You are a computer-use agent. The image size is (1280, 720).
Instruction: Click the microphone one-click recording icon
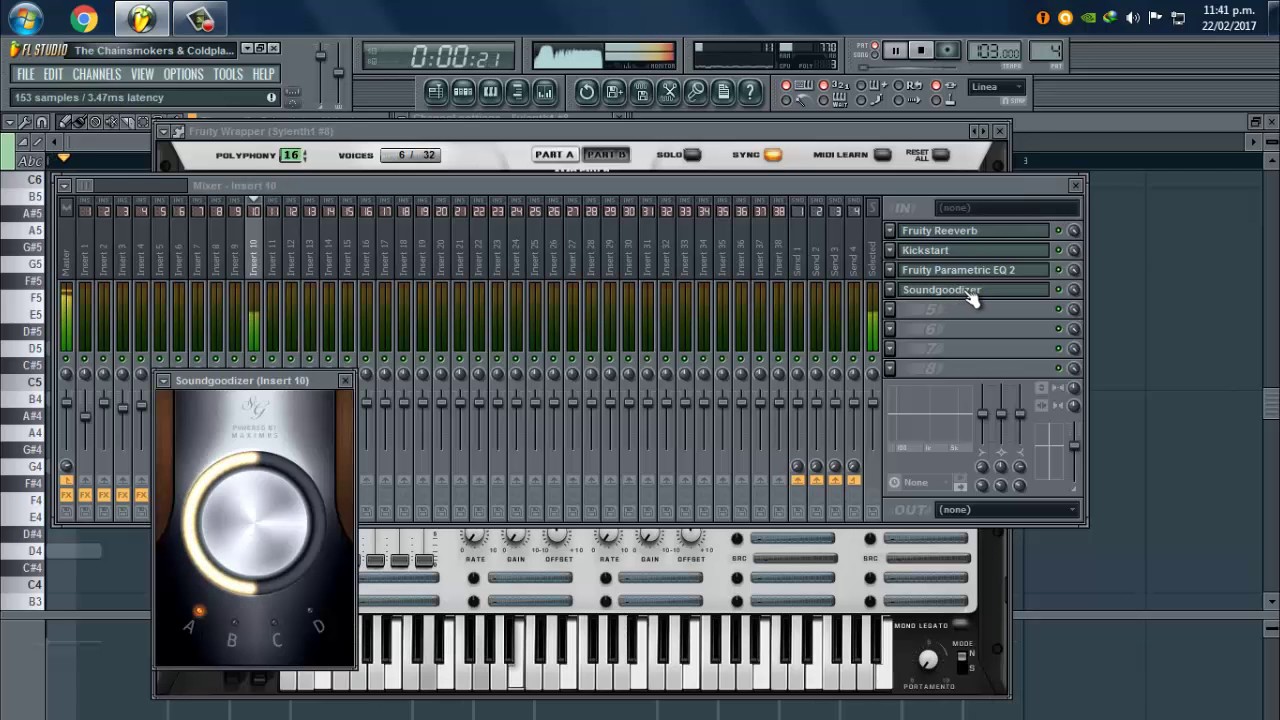(696, 92)
